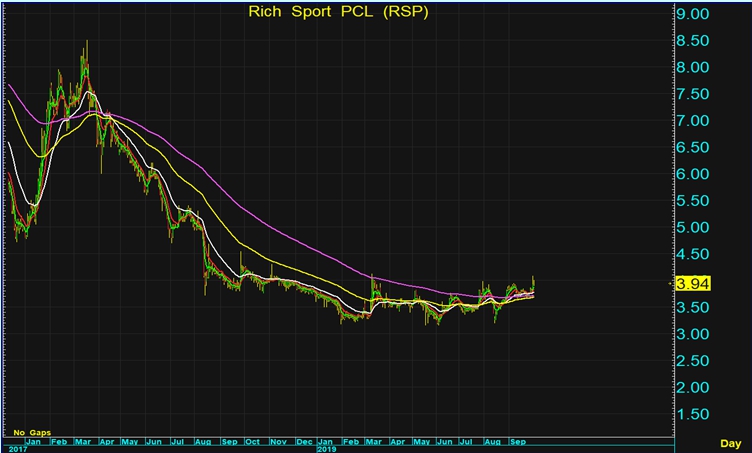752x453 pixels.
Task: Select the 6.00 axis value
Action: pyautogui.click(x=693, y=174)
